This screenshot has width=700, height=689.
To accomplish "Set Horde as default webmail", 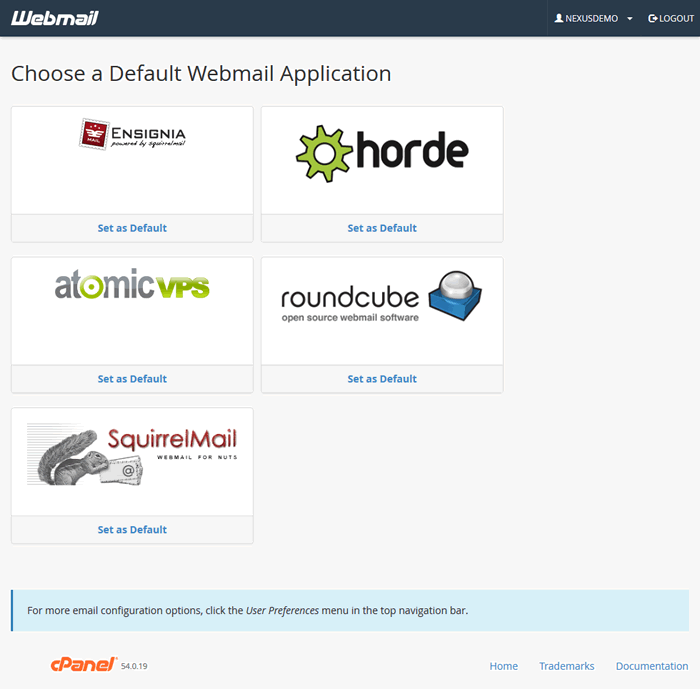I will pos(382,228).
